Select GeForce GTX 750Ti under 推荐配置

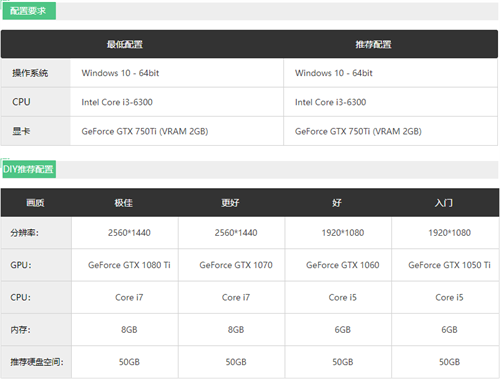(x=358, y=131)
